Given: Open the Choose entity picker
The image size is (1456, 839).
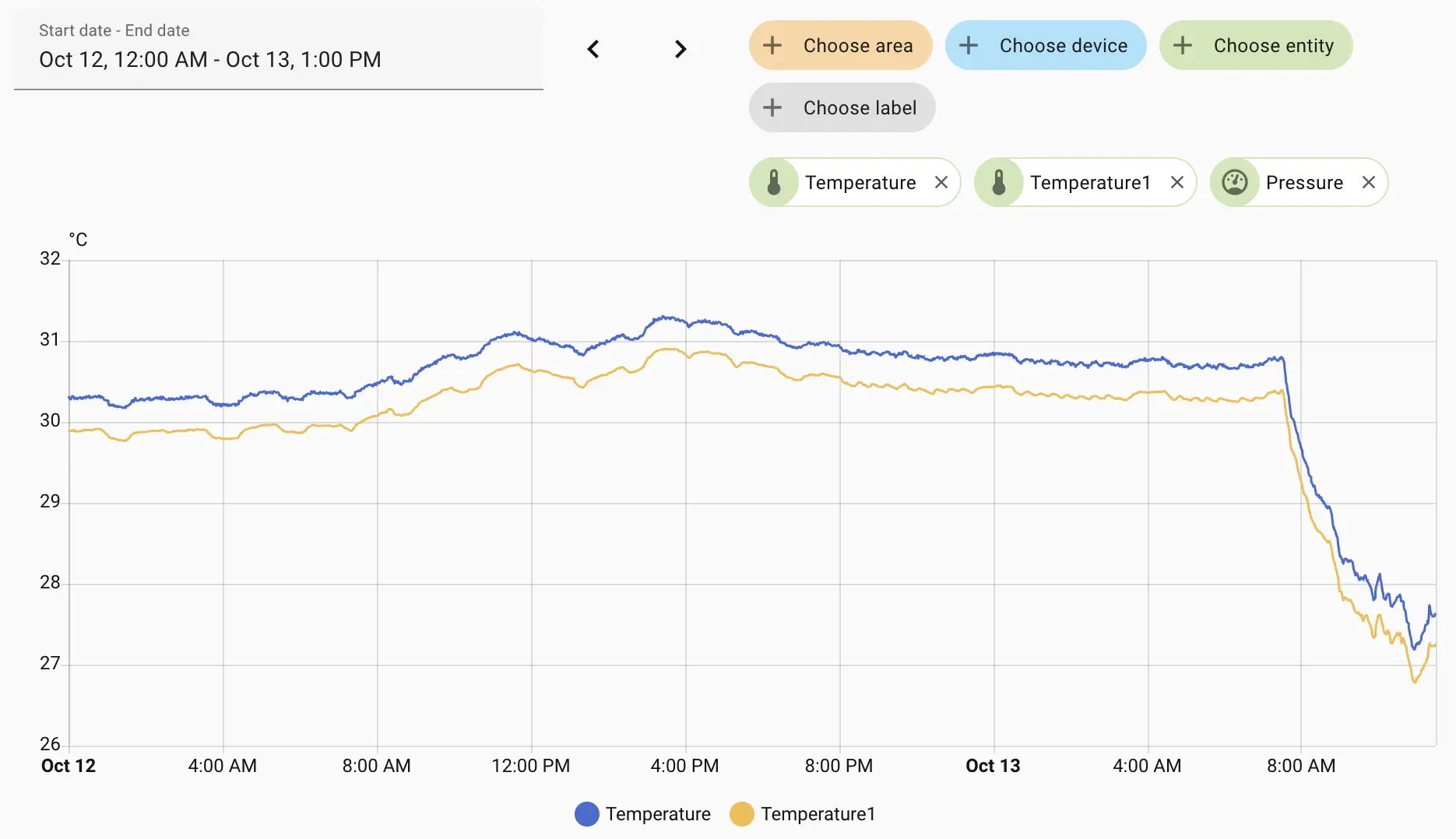Looking at the screenshot, I should [1256, 45].
